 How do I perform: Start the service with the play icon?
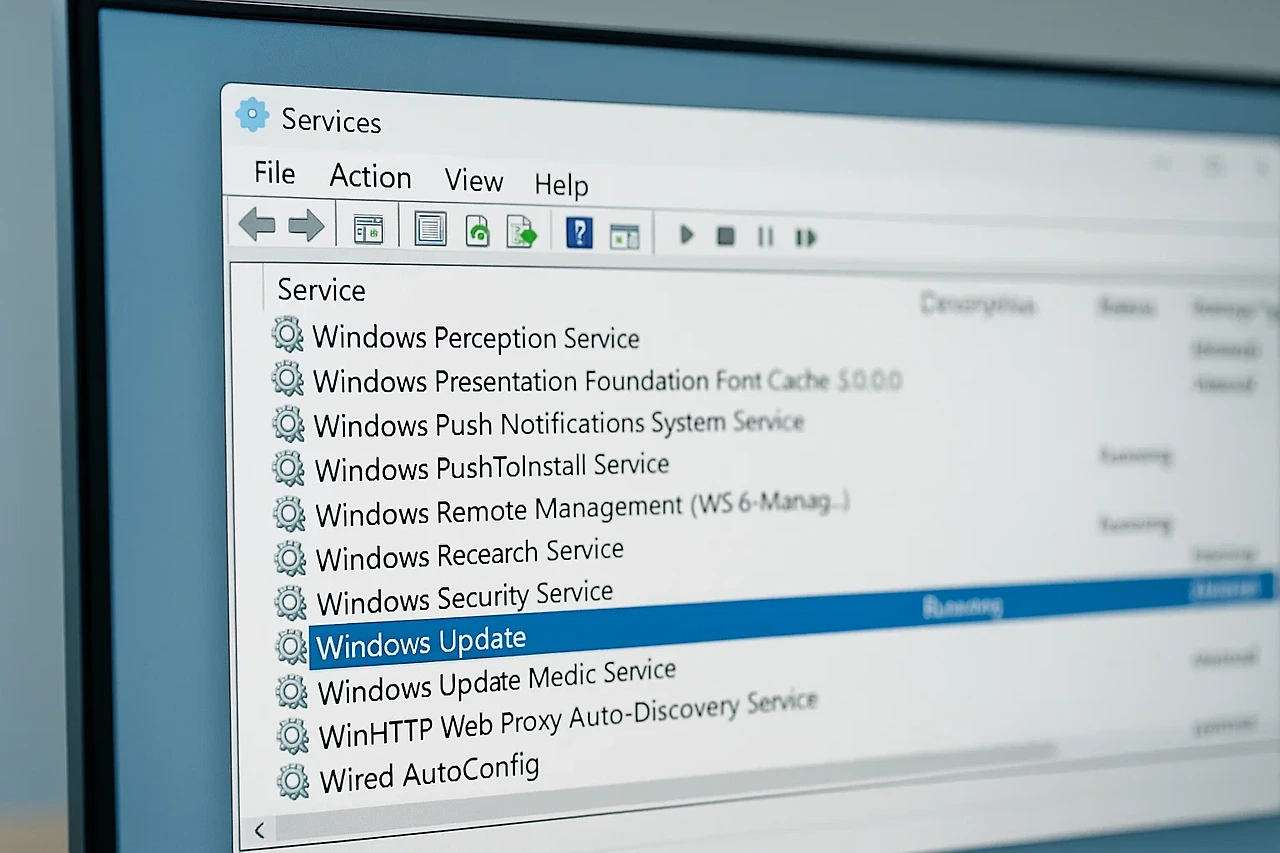pos(687,235)
